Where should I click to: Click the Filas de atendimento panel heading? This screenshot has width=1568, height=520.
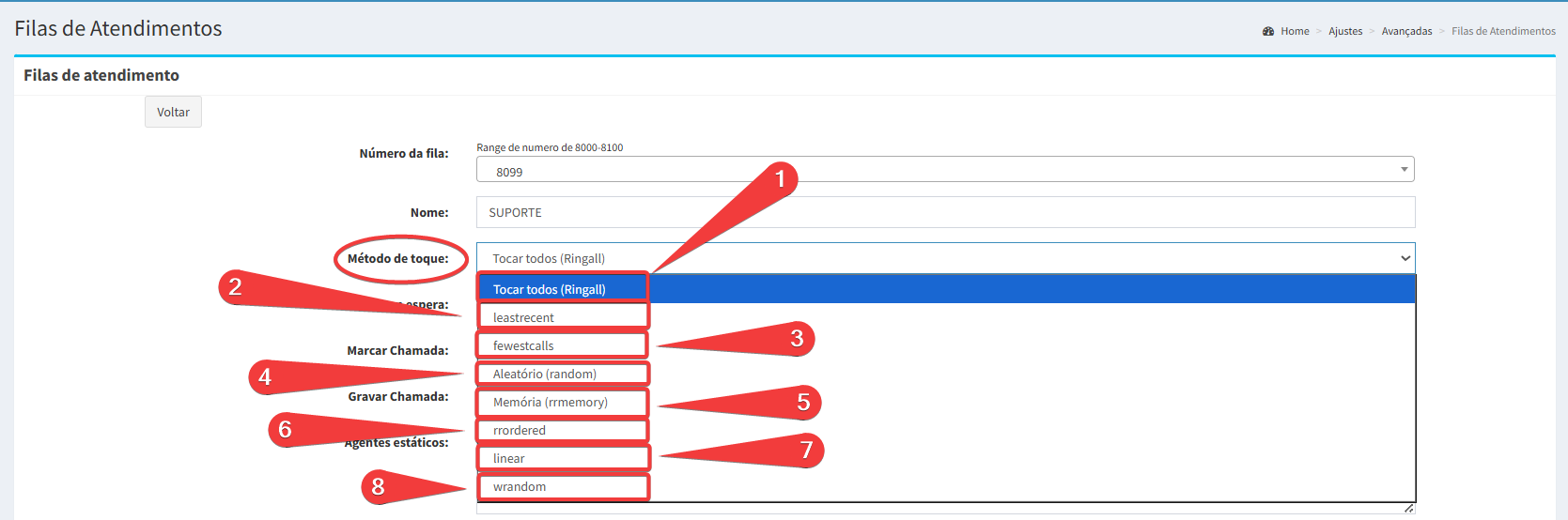(101, 75)
